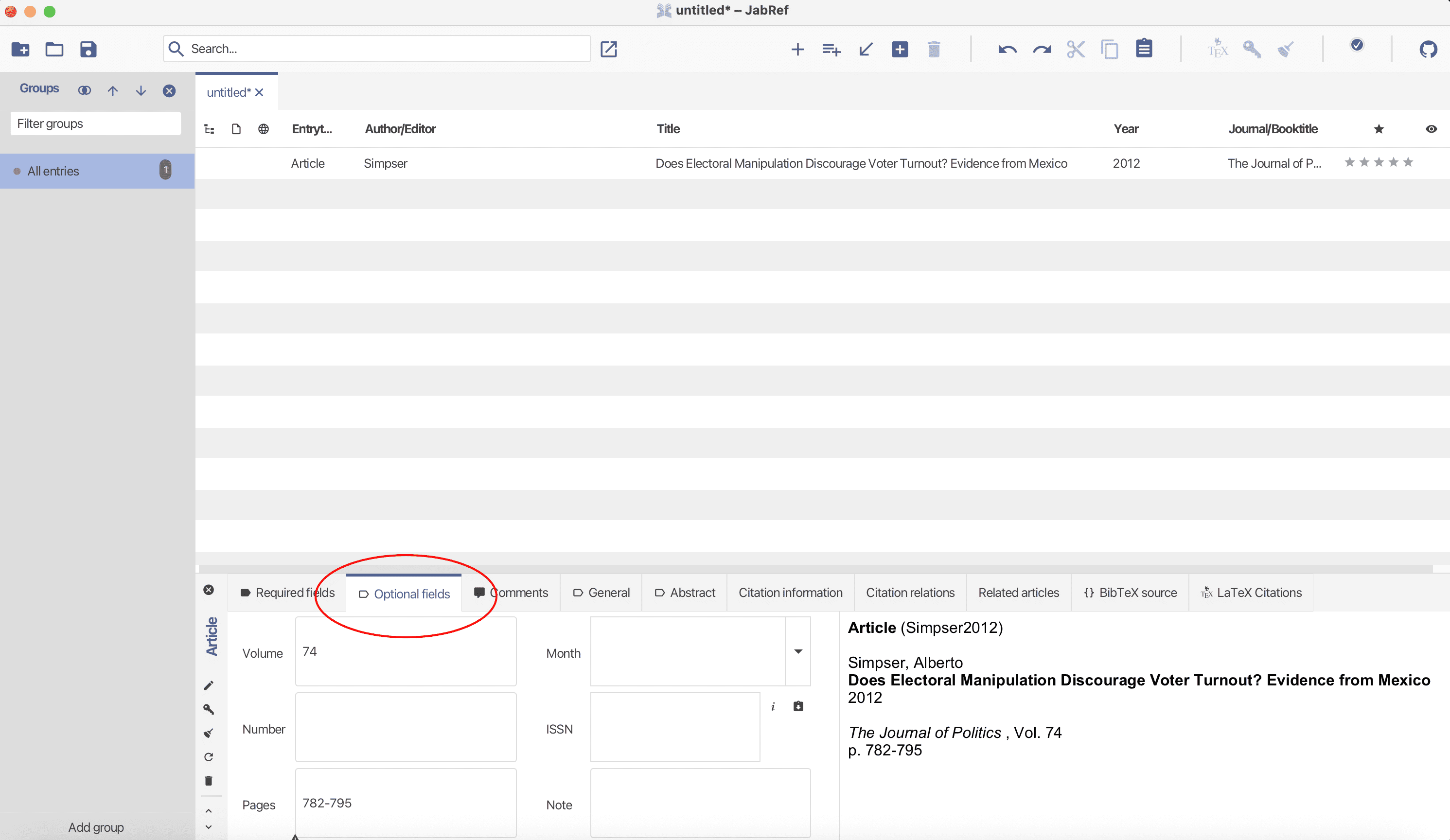This screenshot has height=840, width=1450.
Task: Click the Number input field
Action: (406, 727)
